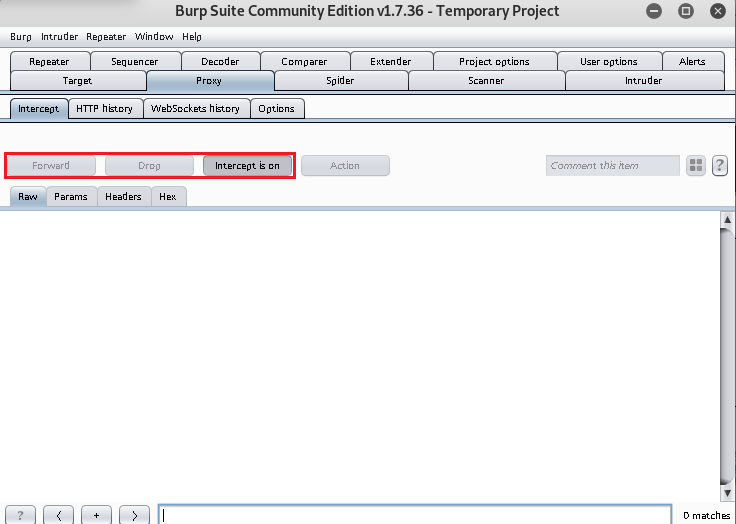The width and height of the screenshot is (736, 524).
Task: Switch to the Spider tab
Action: [x=340, y=81]
